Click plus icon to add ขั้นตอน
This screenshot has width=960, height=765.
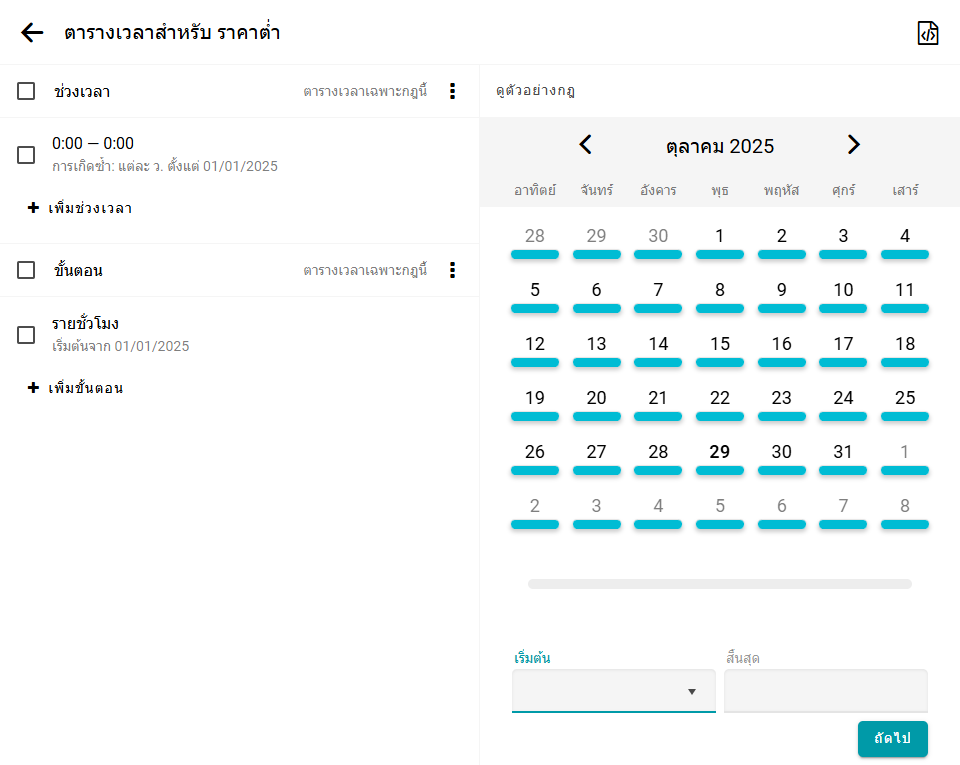[33, 388]
